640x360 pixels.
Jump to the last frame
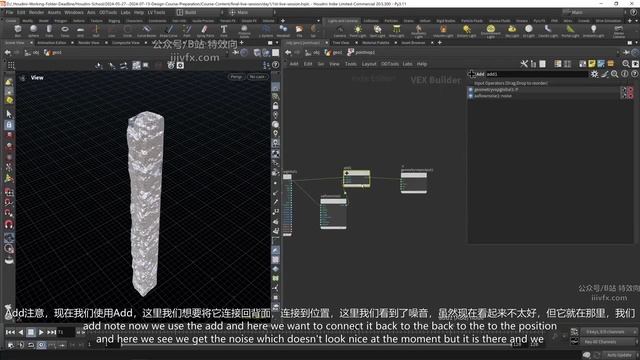[51, 332]
